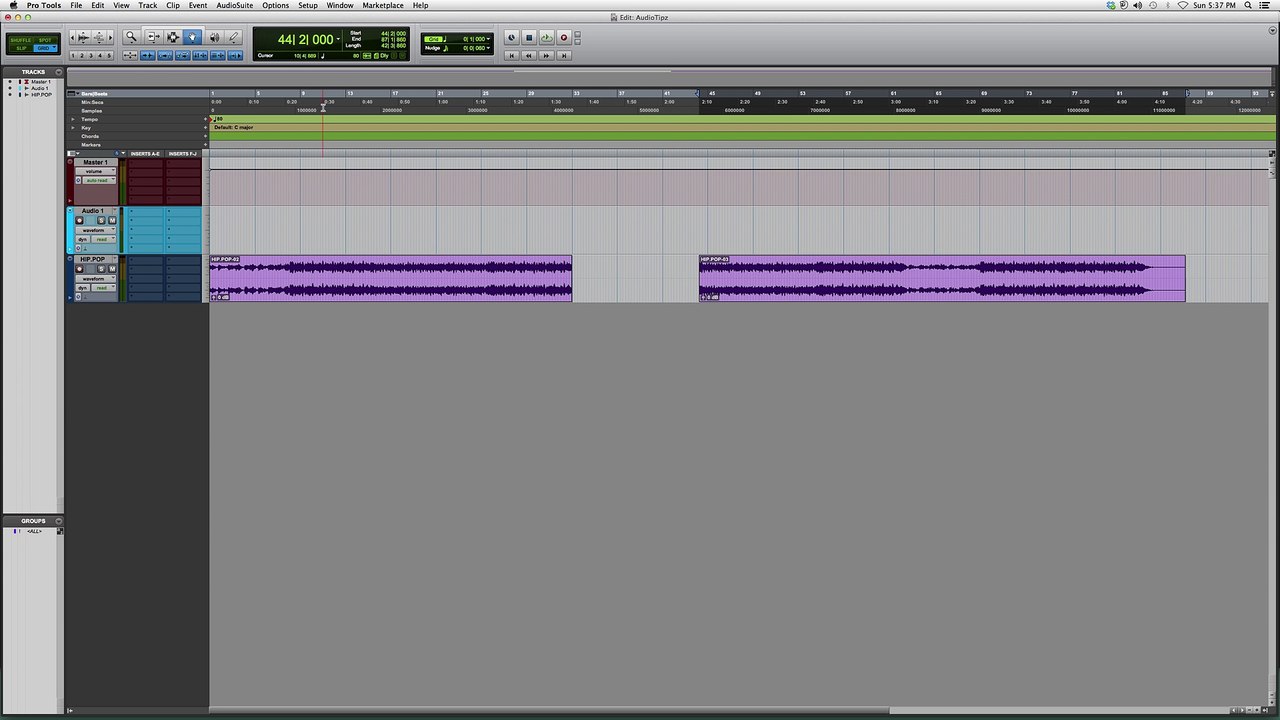The image size is (1280, 720).
Task: Open Nudge value dropdown
Action: [x=488, y=48]
